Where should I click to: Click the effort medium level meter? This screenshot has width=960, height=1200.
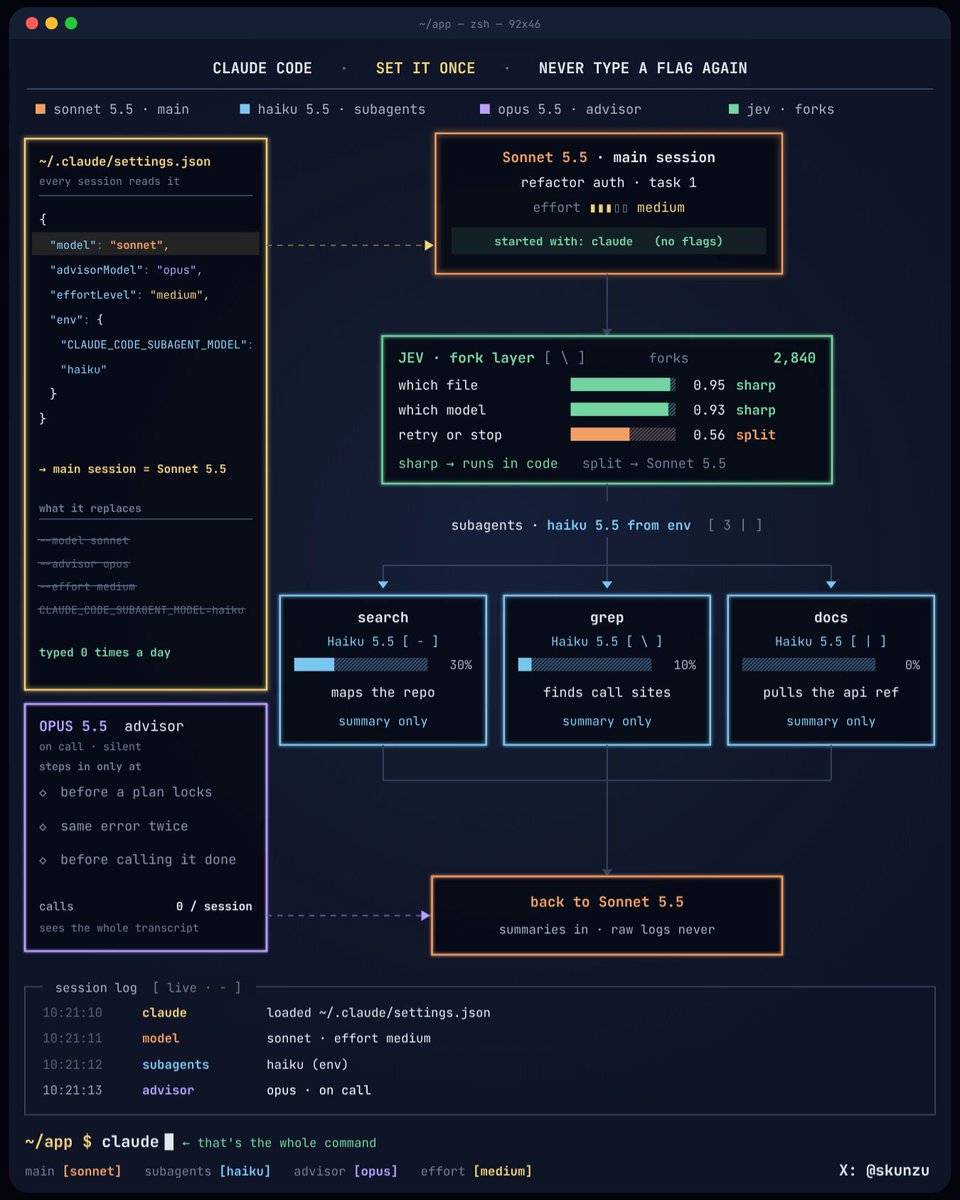609,208
